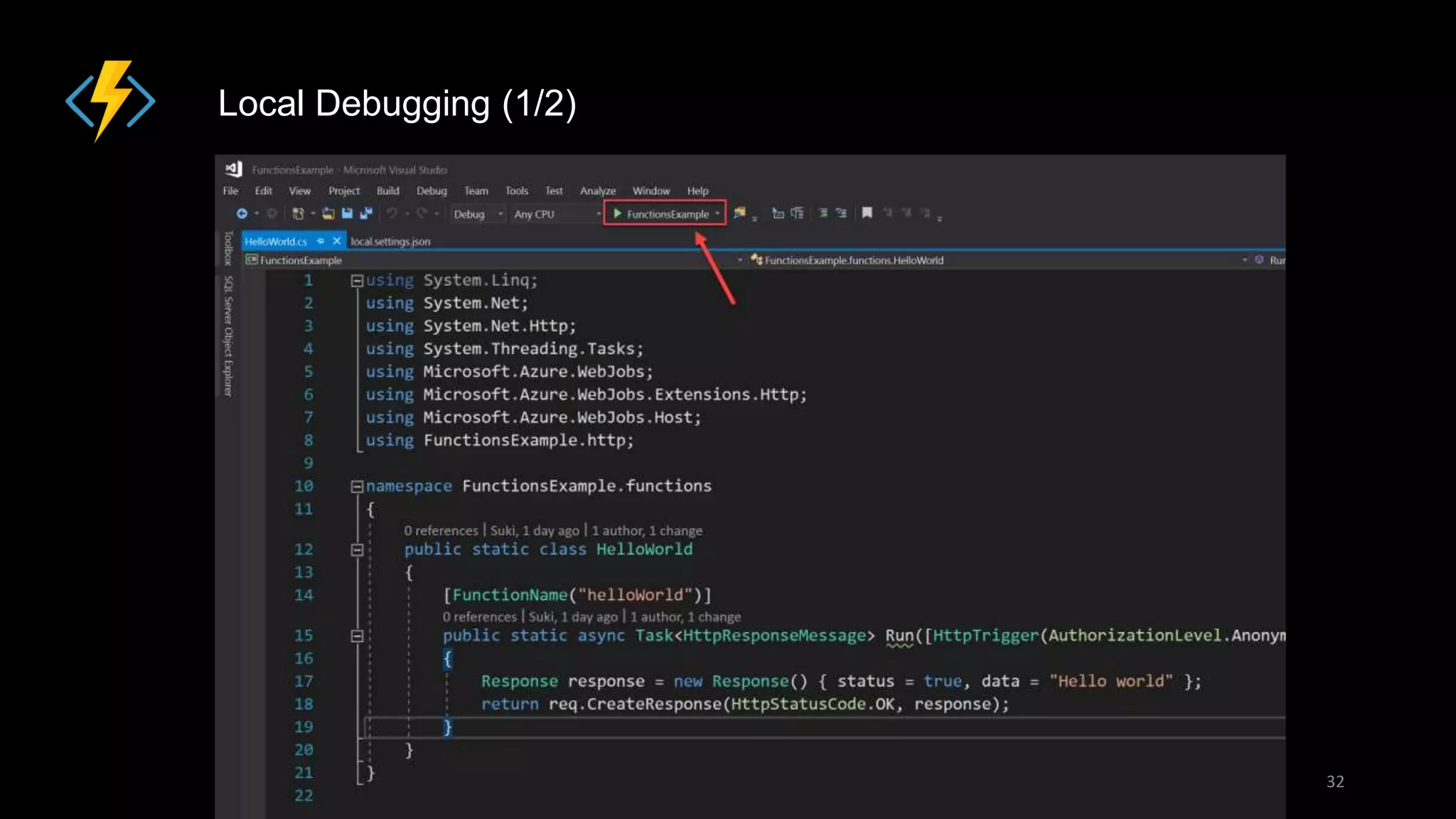
Task: Click the uncomment lines icon
Action: [841, 213]
